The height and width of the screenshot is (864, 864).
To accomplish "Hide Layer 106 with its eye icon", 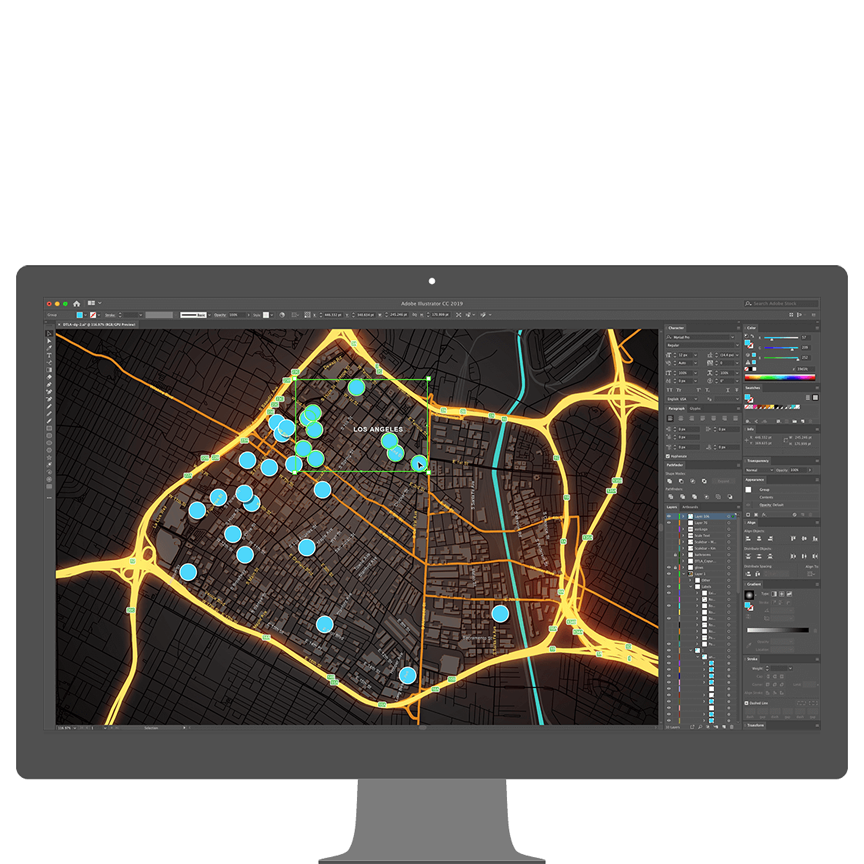I will click(x=669, y=516).
